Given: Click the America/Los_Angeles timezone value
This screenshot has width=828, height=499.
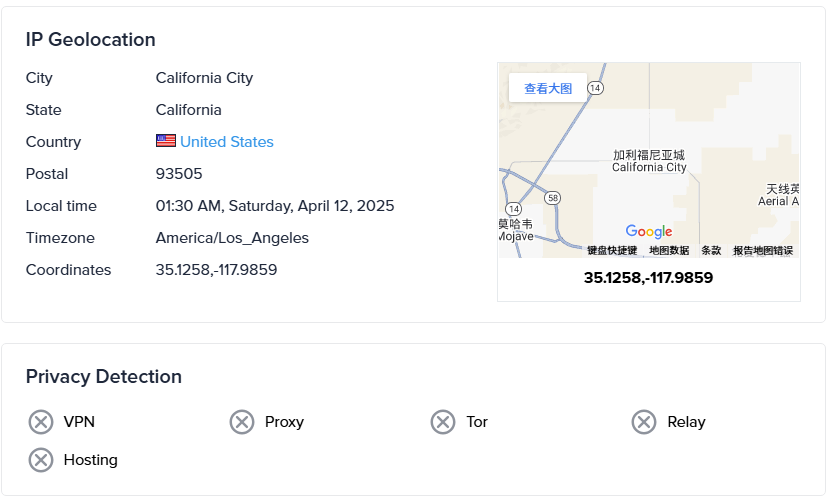Looking at the screenshot, I should click(232, 238).
